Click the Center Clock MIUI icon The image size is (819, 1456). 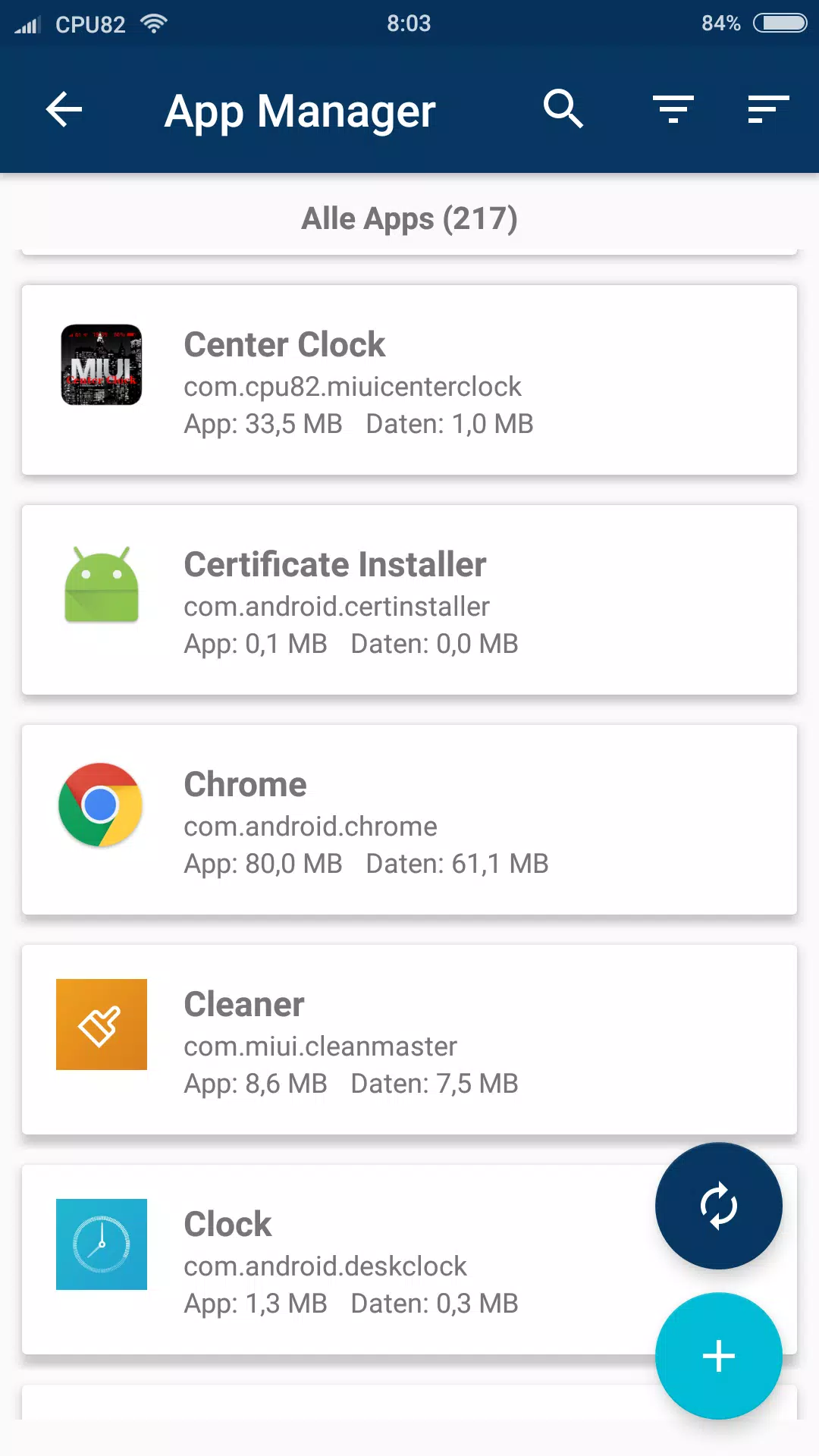(x=102, y=365)
